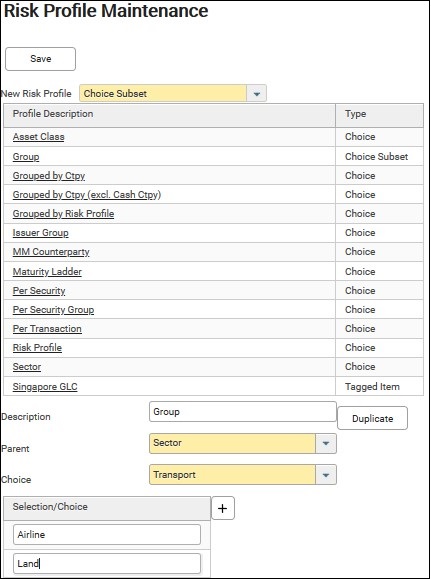This screenshot has height=579, width=431.
Task: Click the Airline selection input field
Action: click(x=107, y=534)
